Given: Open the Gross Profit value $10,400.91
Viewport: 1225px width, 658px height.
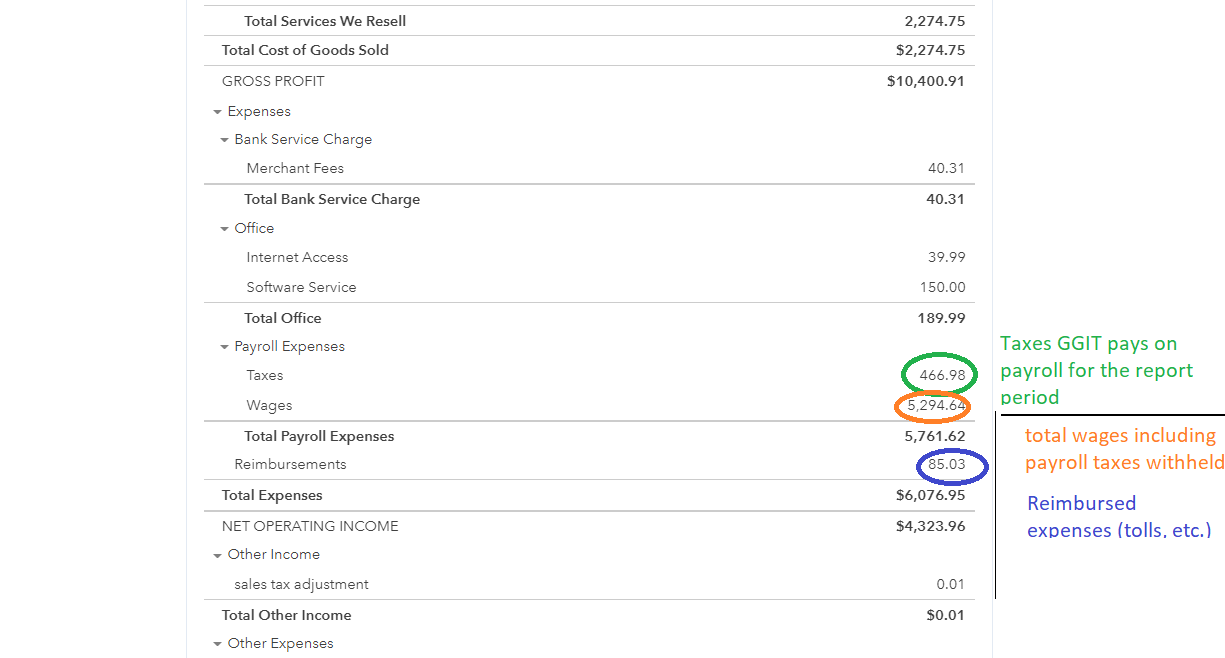Looking at the screenshot, I should pyautogui.click(x=925, y=82).
